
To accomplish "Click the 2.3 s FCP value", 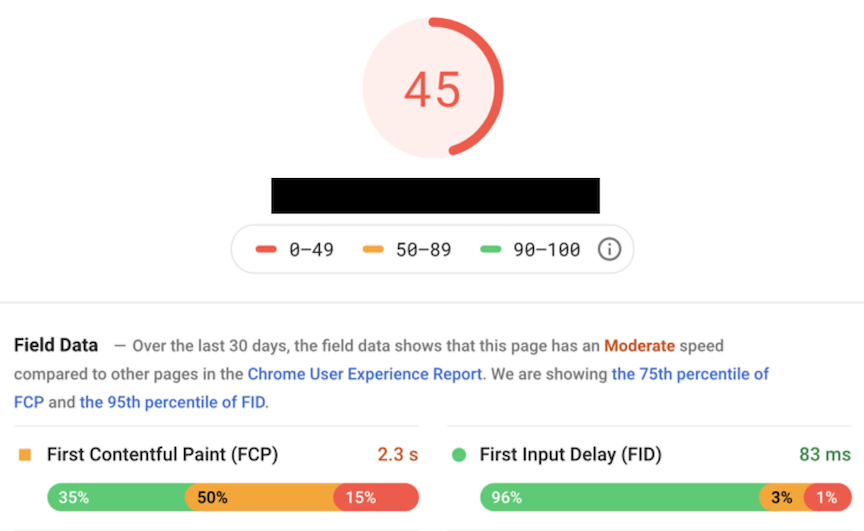I will (397, 454).
